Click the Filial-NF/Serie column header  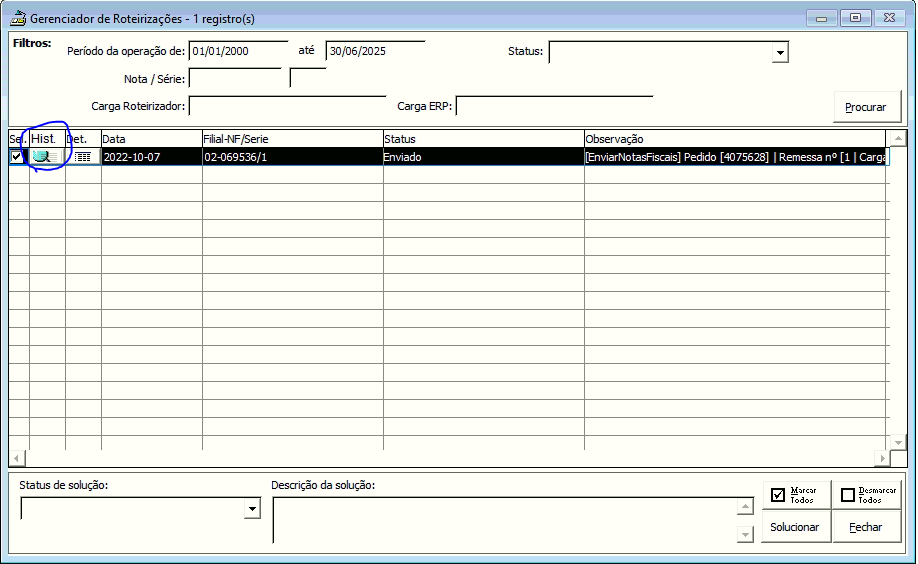click(293, 139)
